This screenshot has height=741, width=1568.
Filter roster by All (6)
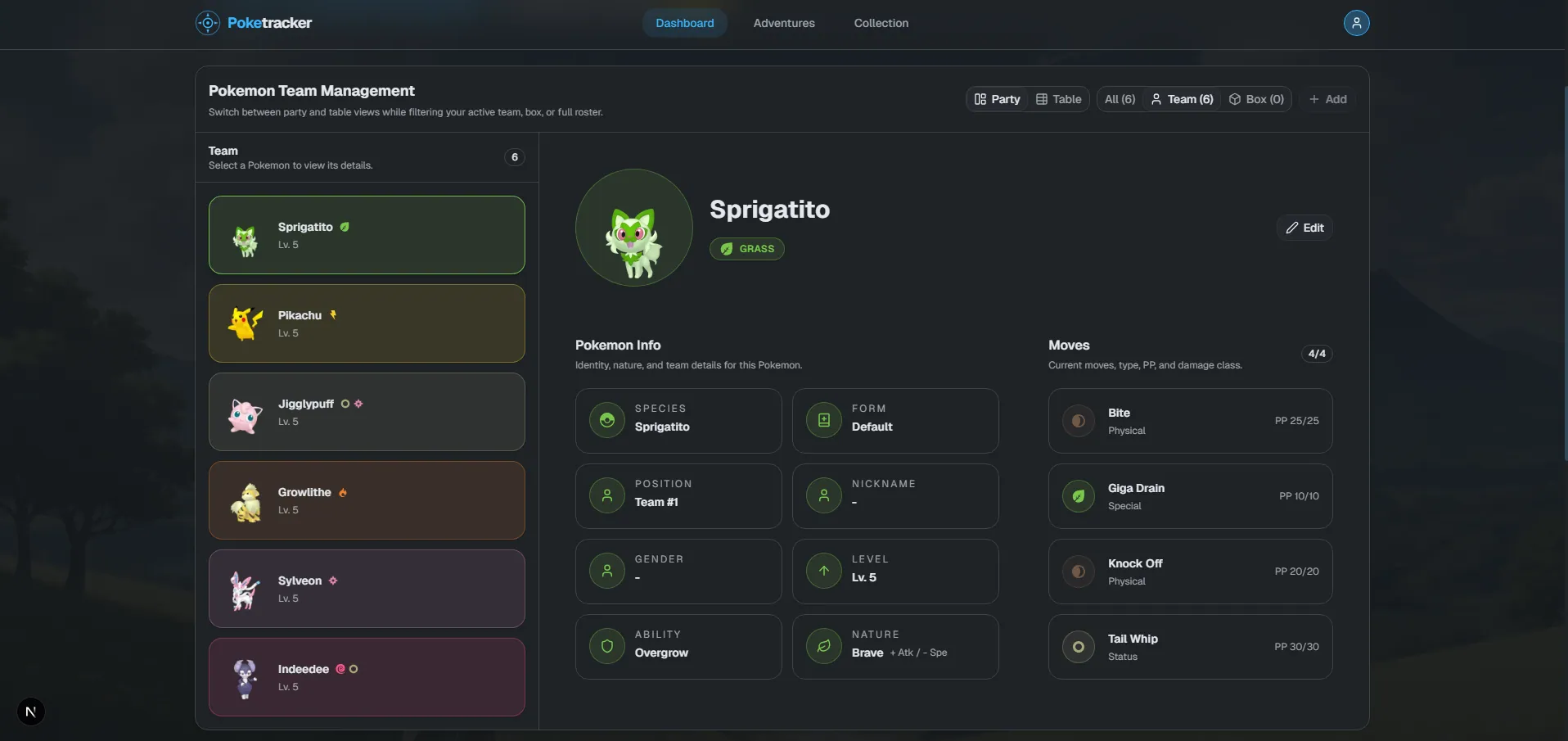(x=1120, y=99)
